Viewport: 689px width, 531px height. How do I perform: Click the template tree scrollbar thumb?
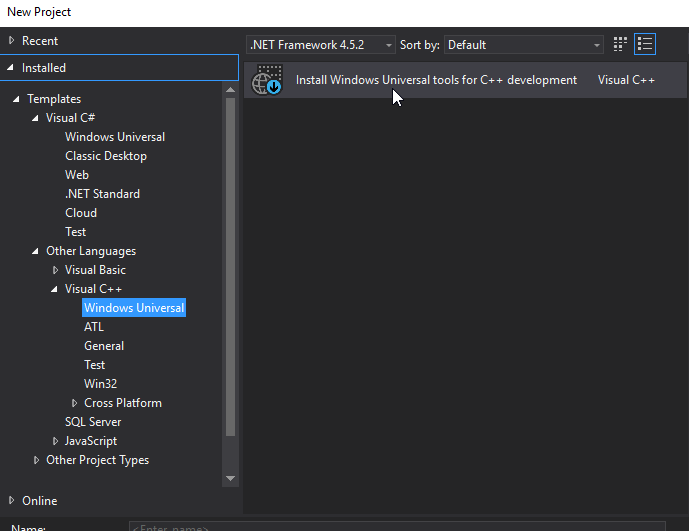(x=230, y=267)
